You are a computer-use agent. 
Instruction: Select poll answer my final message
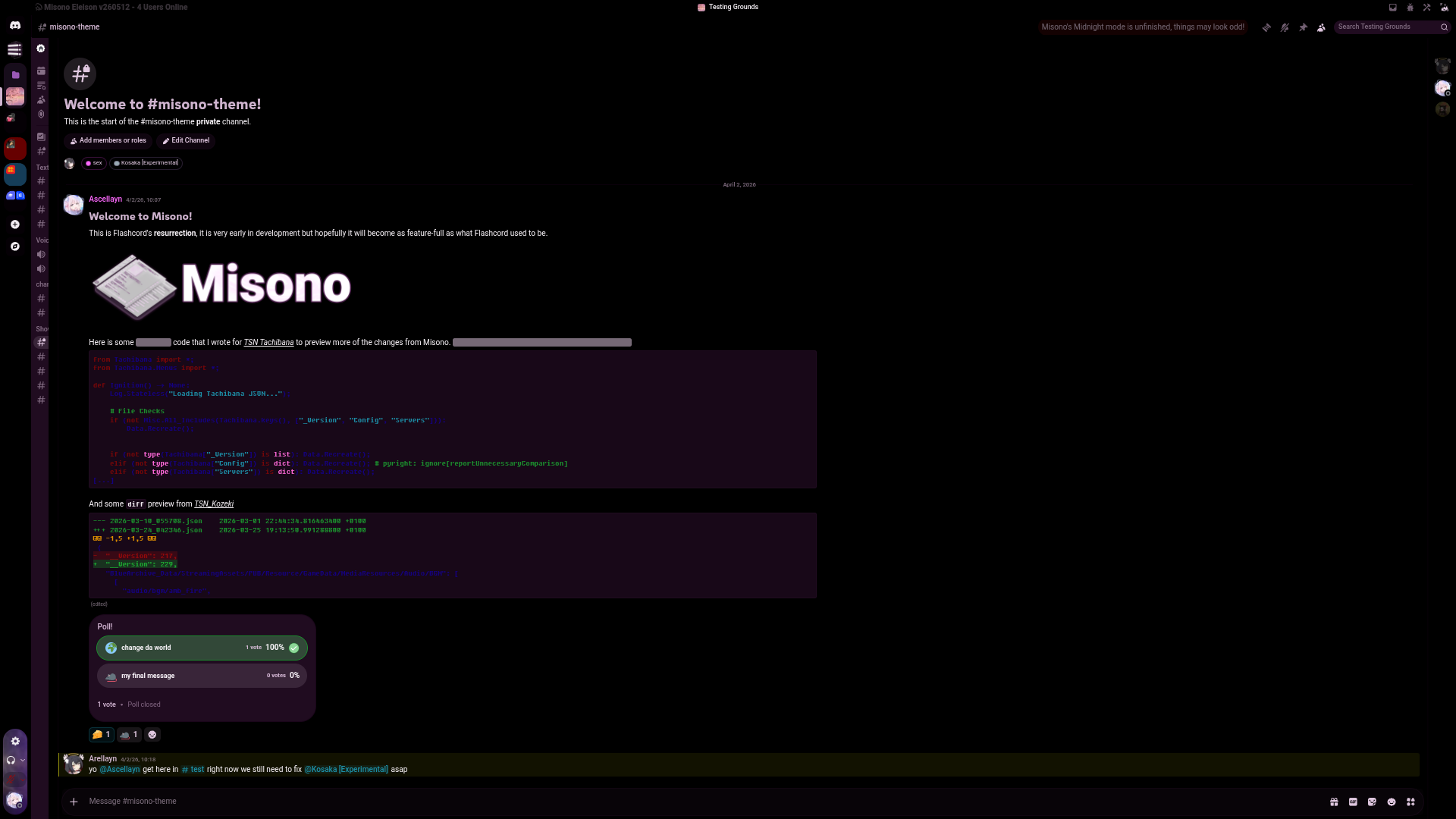pos(202,676)
